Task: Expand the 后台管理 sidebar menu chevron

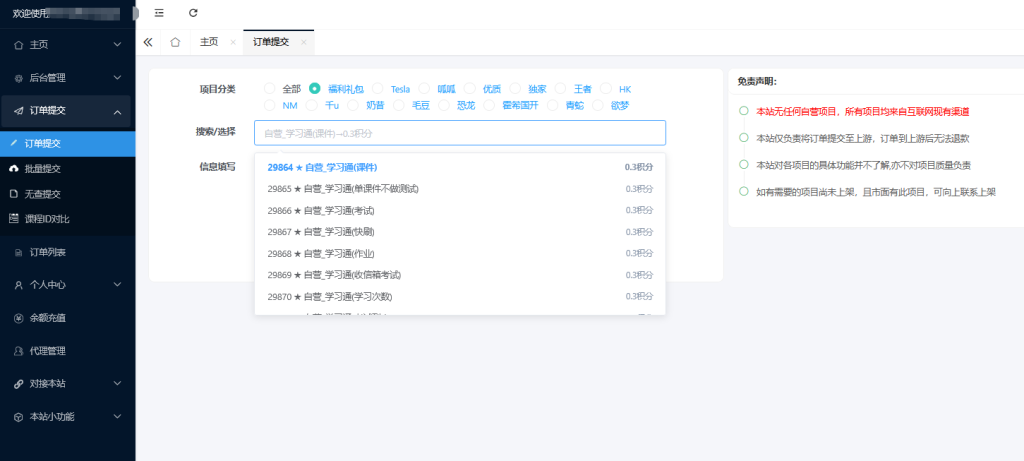Action: click(x=118, y=78)
